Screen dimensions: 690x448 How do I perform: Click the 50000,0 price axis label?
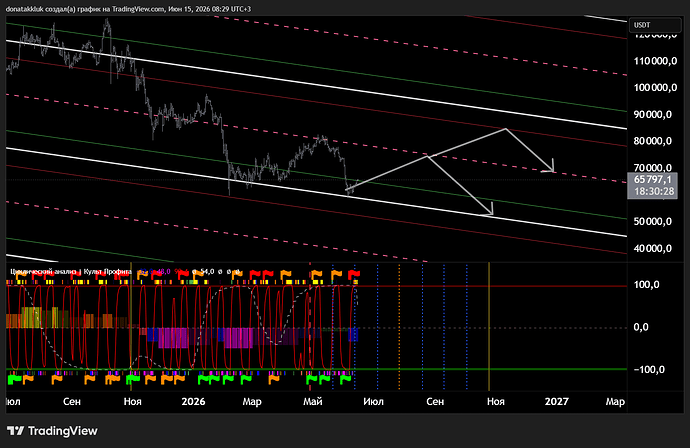653,221
